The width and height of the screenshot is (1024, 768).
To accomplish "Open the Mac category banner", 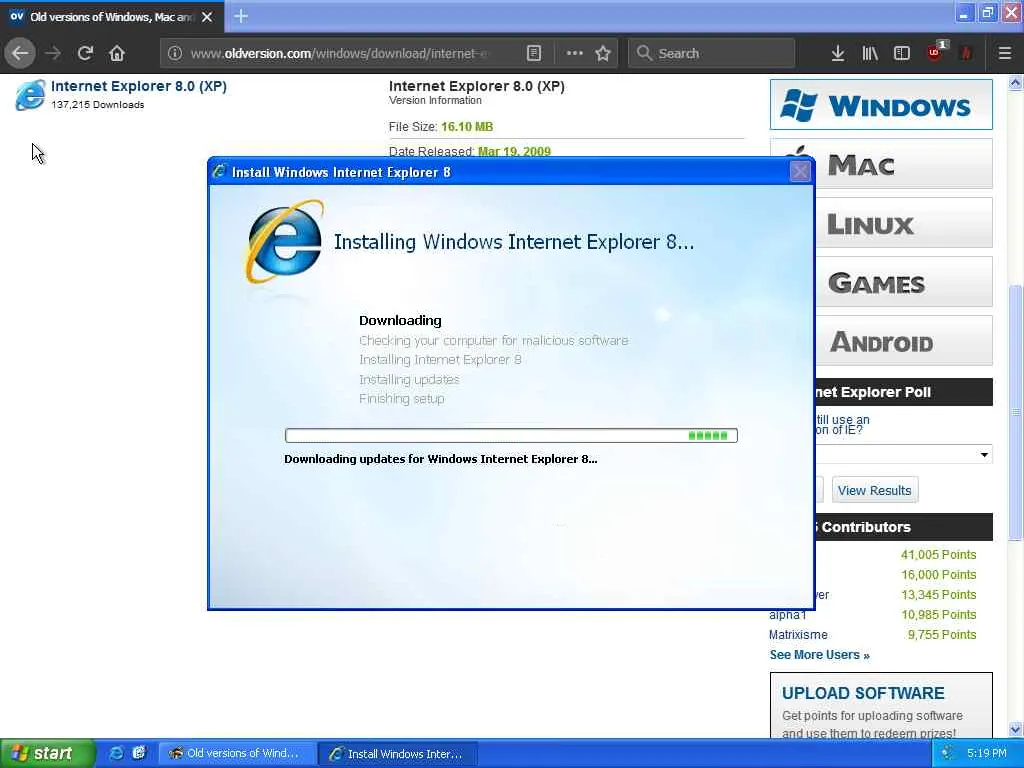I will 903,164.
